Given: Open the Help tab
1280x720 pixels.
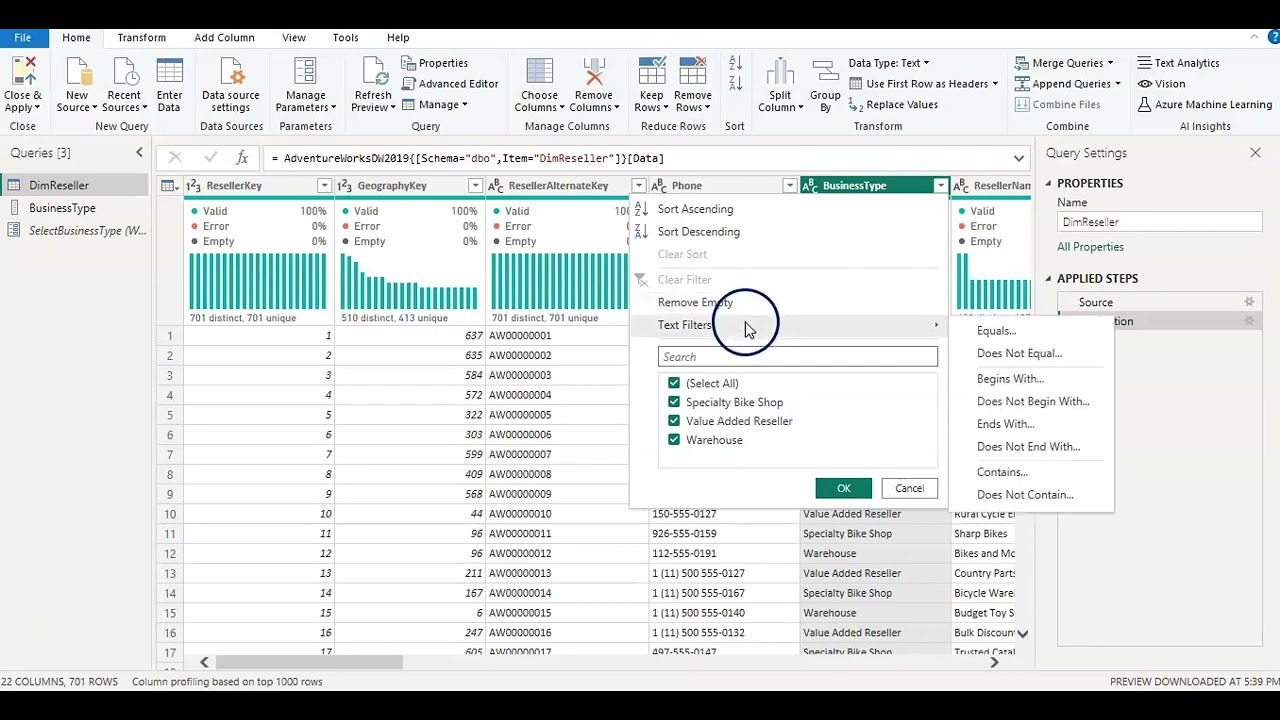Looking at the screenshot, I should 398,38.
